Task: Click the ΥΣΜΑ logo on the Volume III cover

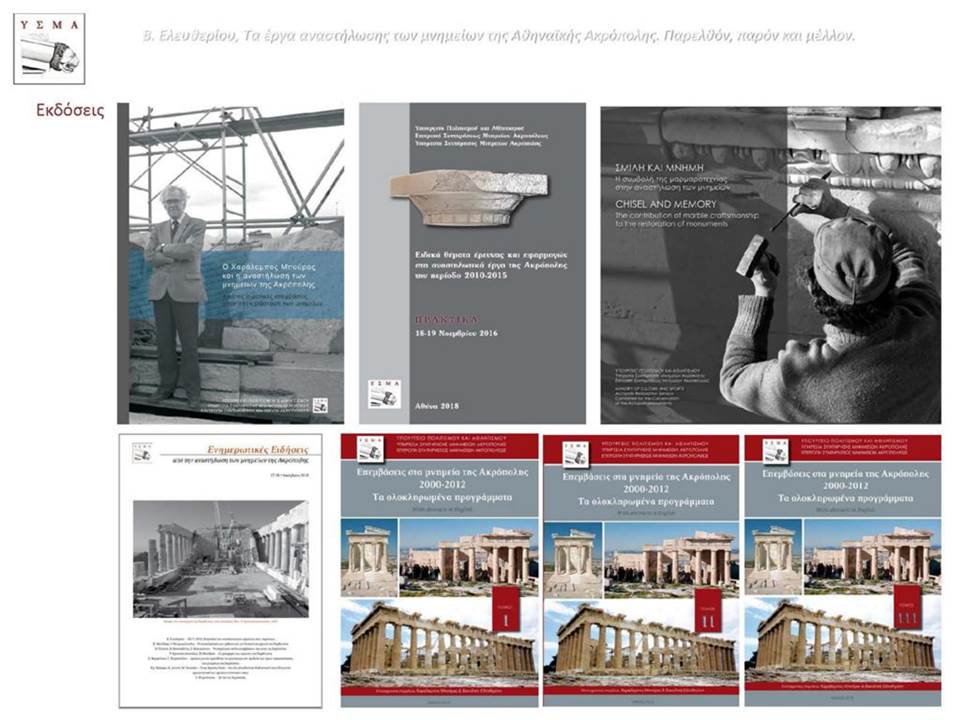Action: coord(776,451)
